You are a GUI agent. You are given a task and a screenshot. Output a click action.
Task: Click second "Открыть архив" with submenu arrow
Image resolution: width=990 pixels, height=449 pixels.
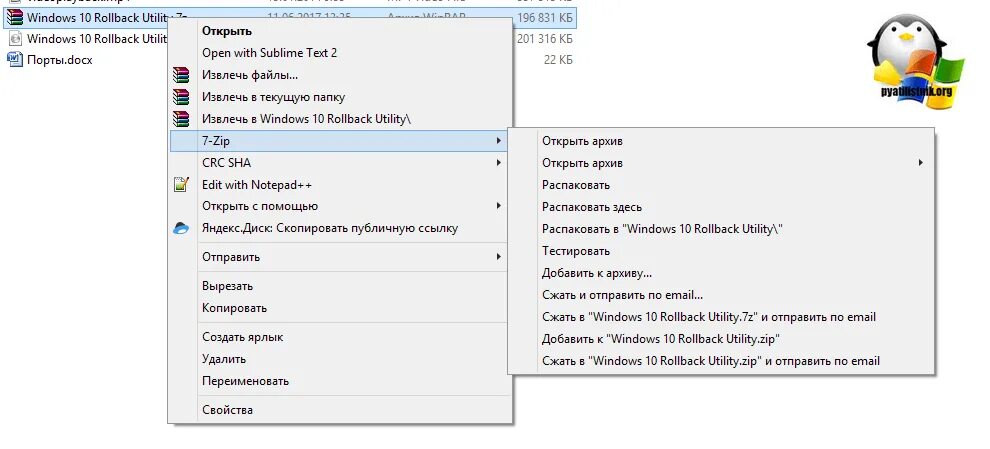(721, 163)
